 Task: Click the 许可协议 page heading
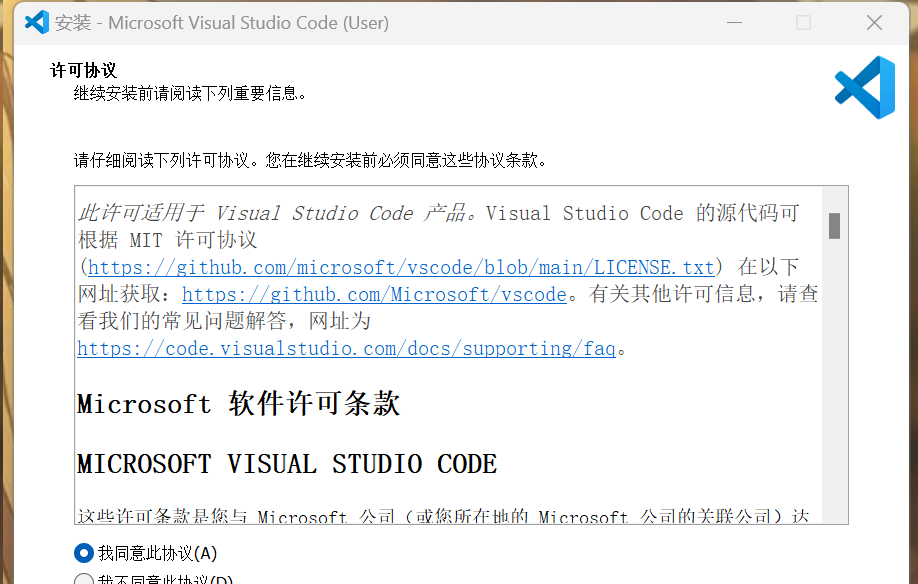click(83, 70)
